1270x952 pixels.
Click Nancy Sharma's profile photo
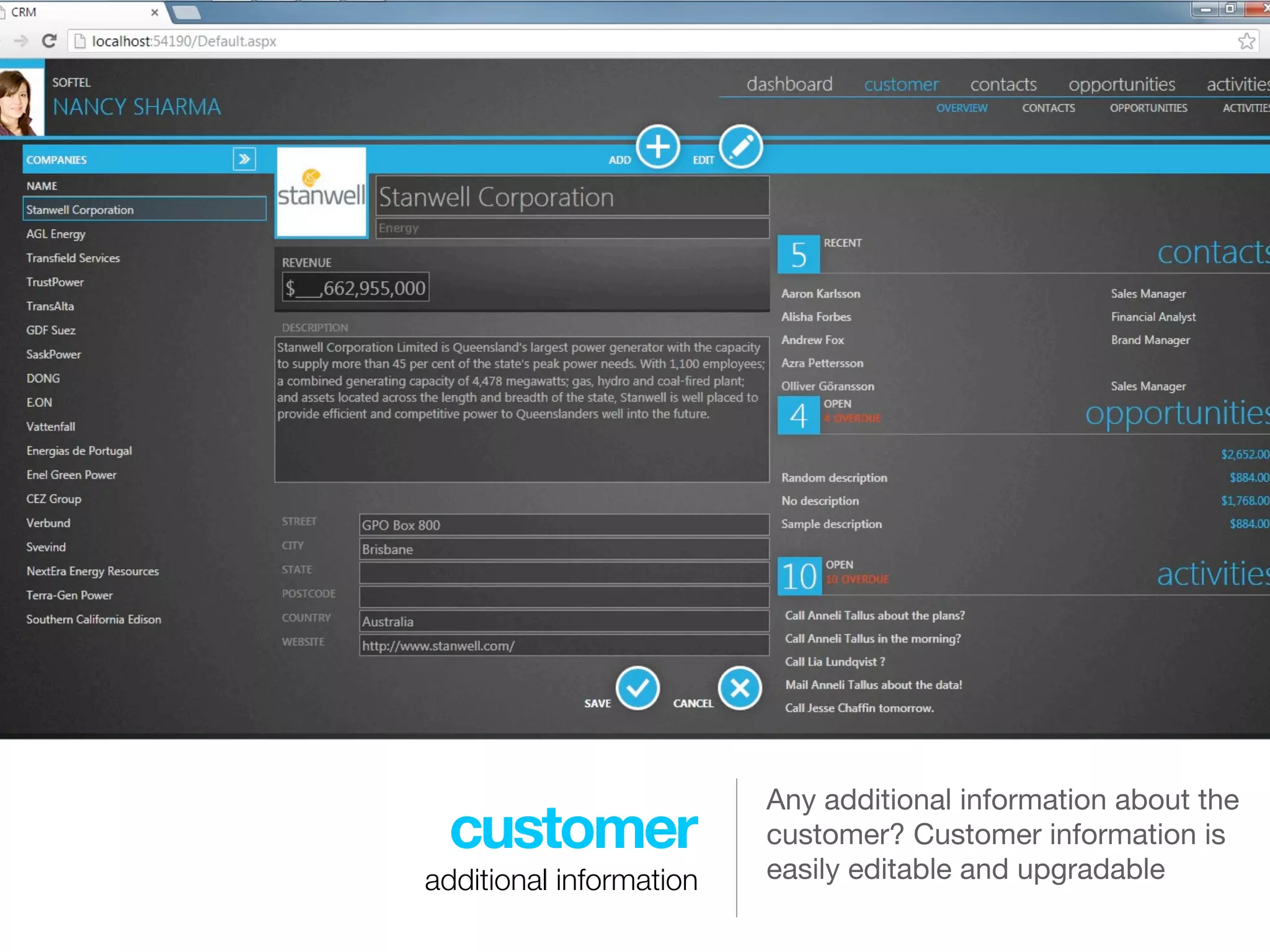pyautogui.click(x=22, y=102)
